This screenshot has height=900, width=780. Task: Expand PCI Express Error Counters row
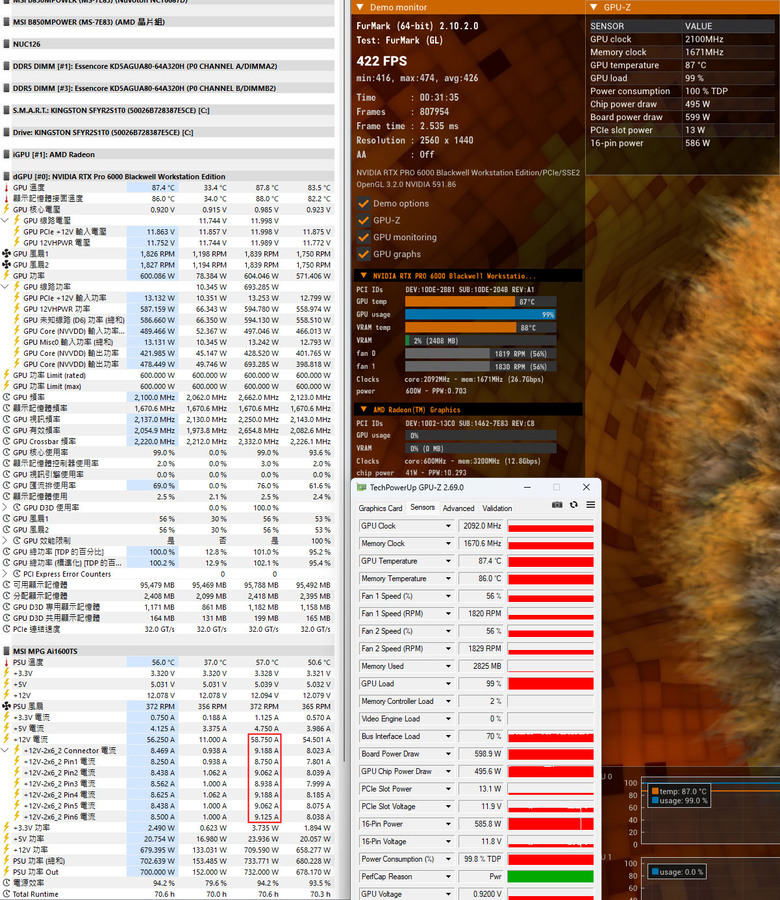pyautogui.click(x=5, y=574)
